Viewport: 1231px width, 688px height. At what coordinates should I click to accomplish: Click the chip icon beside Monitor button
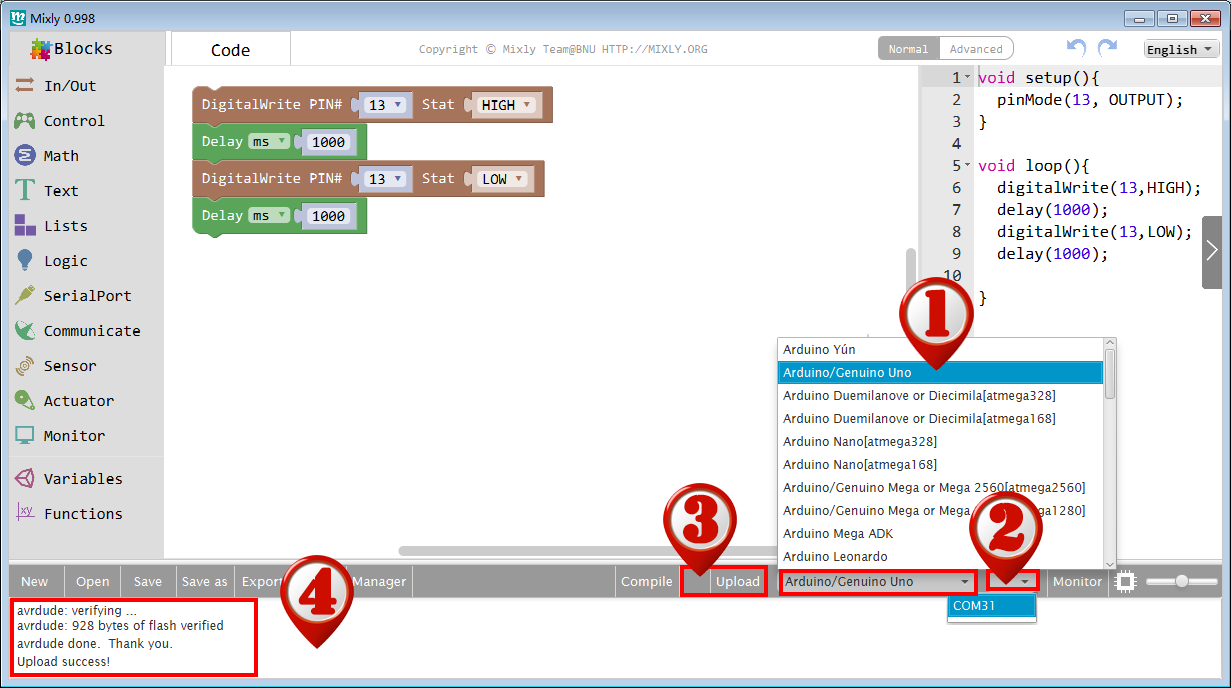[x=1126, y=581]
